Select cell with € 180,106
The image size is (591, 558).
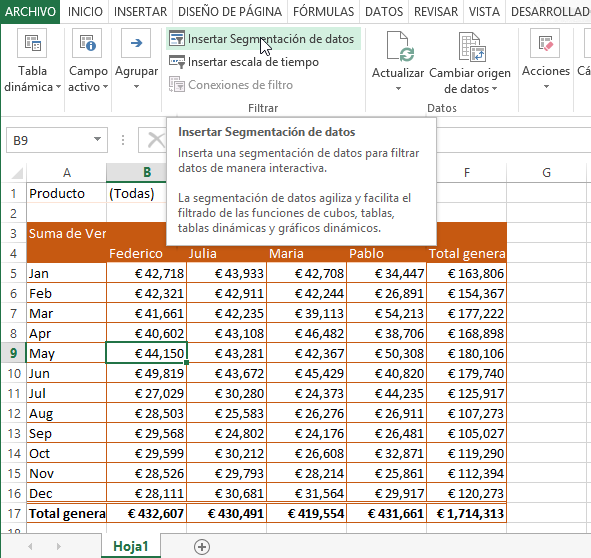click(466, 353)
